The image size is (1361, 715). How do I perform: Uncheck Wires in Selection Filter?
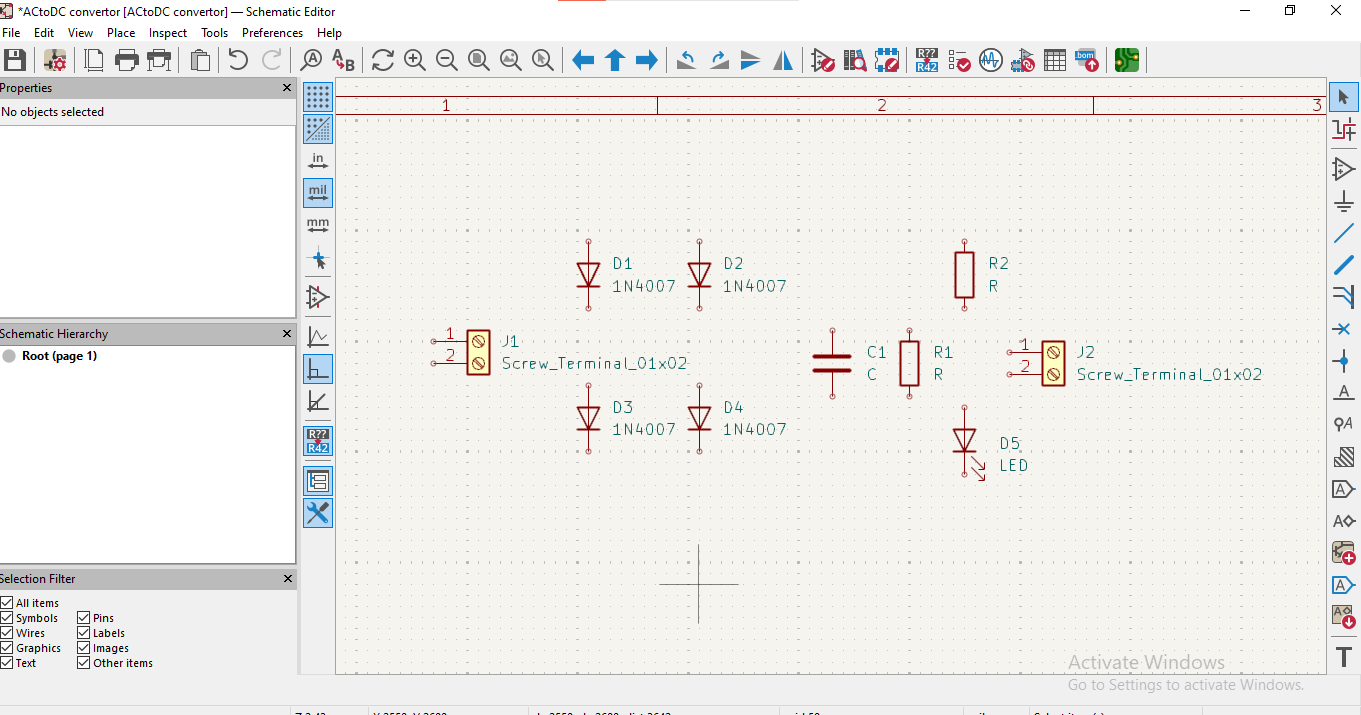(x=7, y=633)
